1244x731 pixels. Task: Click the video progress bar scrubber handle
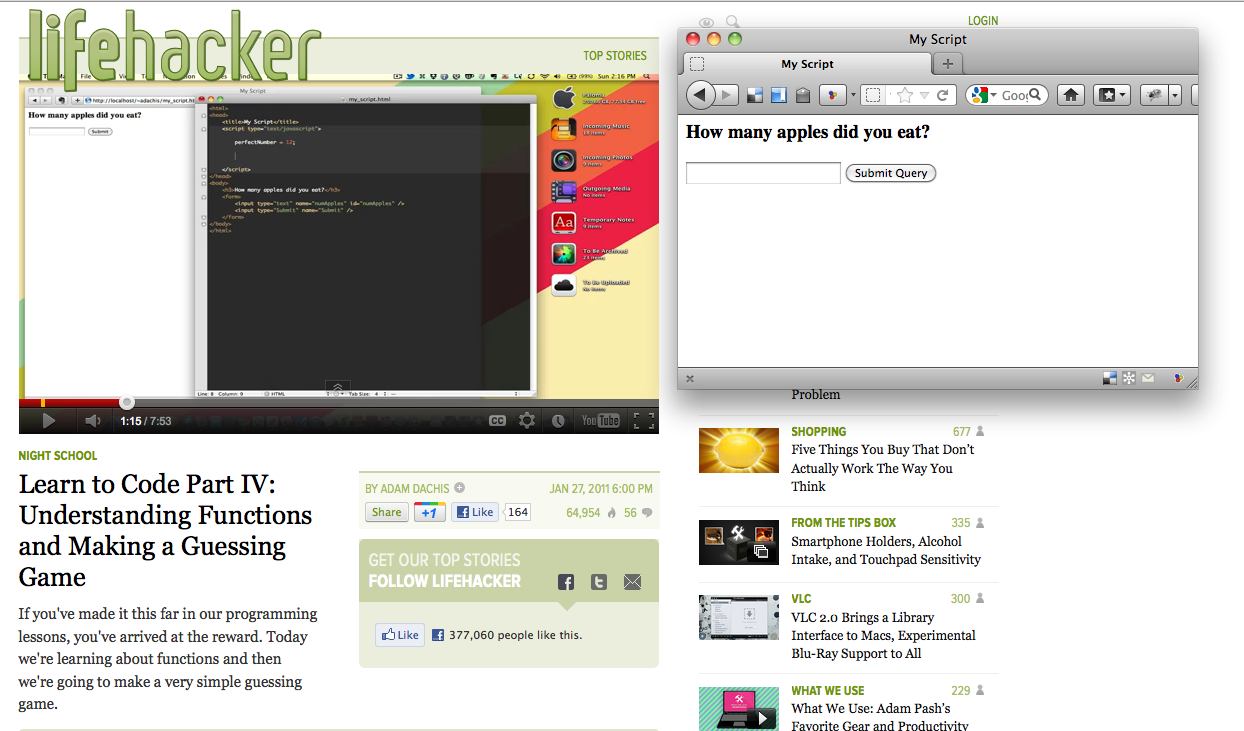[x=127, y=402]
